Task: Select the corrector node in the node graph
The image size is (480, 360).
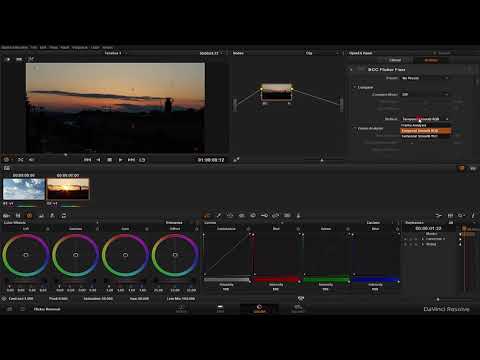Action: click(x=276, y=92)
